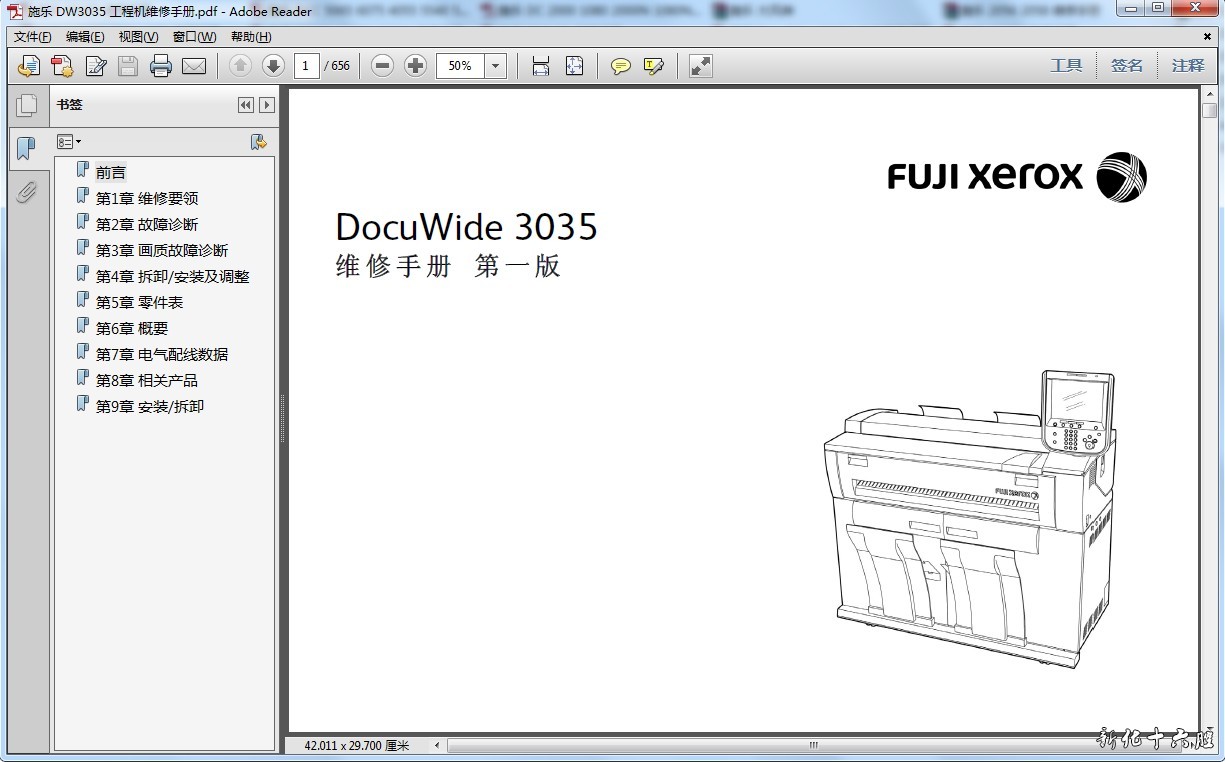Select the highlight text tool
1225x762 pixels.
coord(654,66)
